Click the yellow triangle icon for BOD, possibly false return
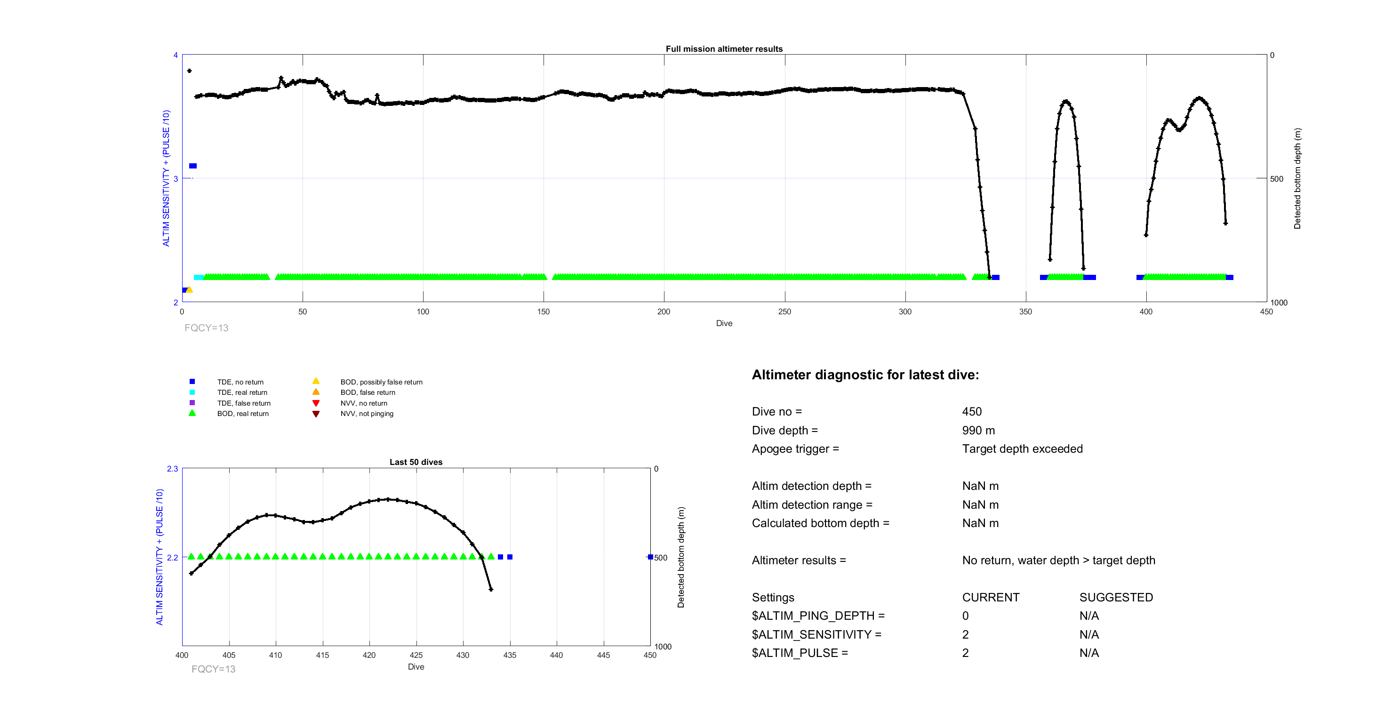Image resolution: width=1400 pixels, height=726 pixels. click(x=316, y=381)
